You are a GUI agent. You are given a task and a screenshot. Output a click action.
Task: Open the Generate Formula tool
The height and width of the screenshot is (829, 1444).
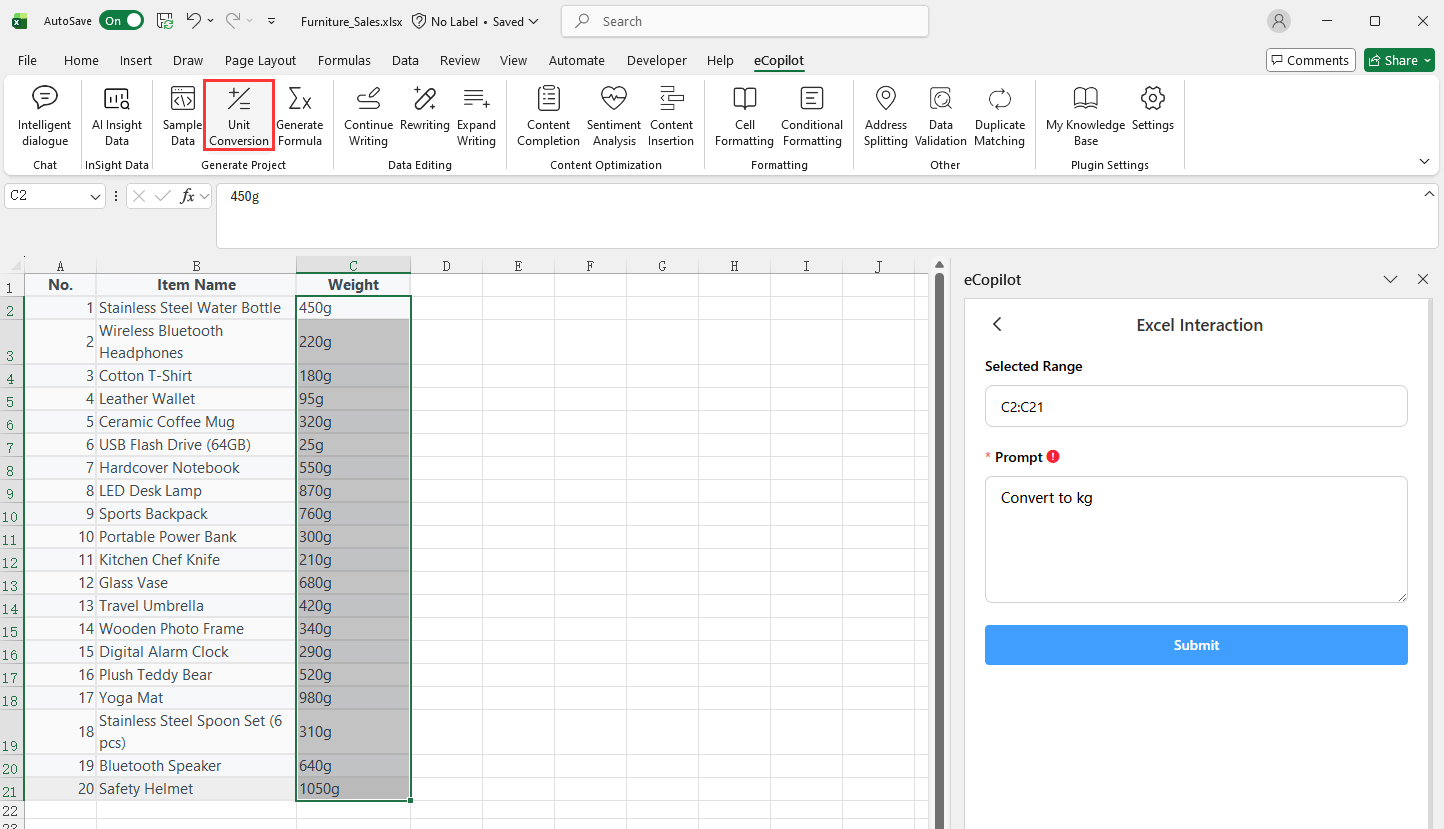pyautogui.click(x=299, y=116)
